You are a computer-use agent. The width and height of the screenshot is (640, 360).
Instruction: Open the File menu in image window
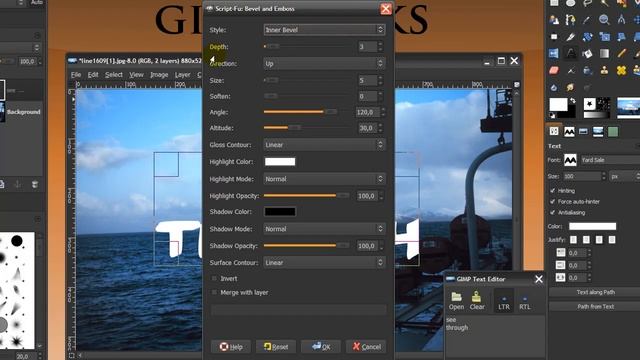[76, 75]
